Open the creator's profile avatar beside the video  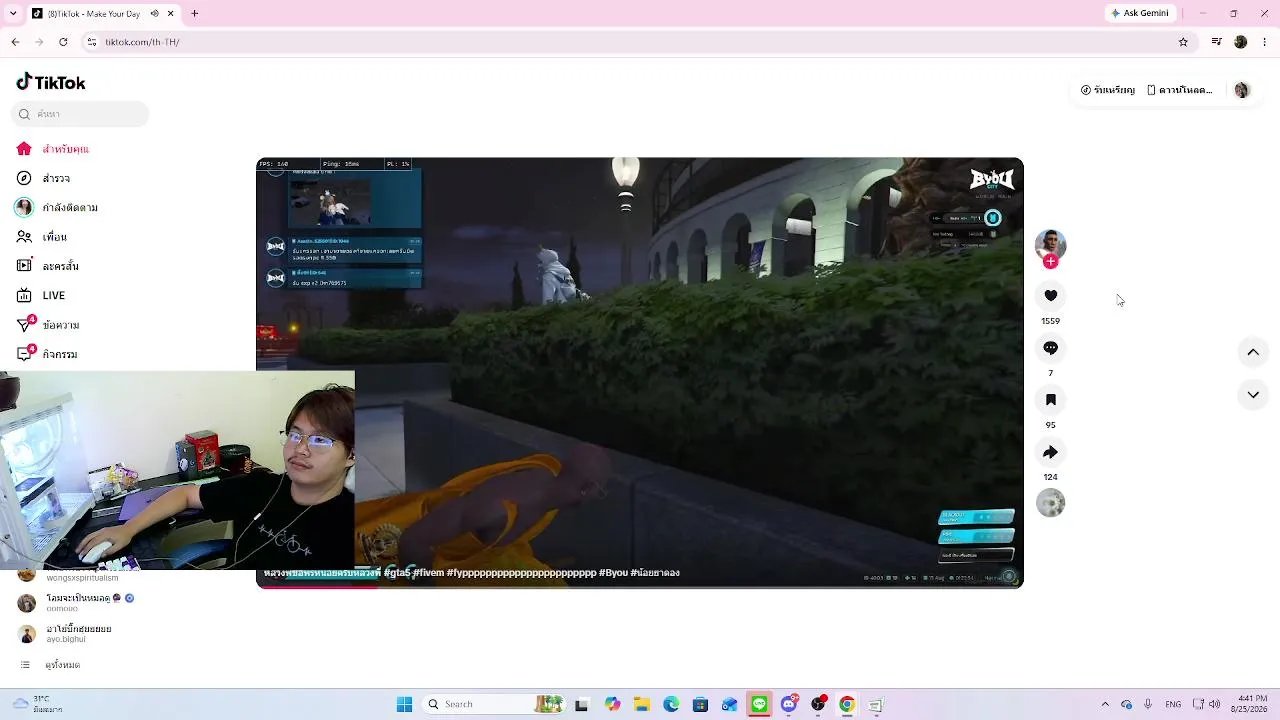[x=1050, y=244]
